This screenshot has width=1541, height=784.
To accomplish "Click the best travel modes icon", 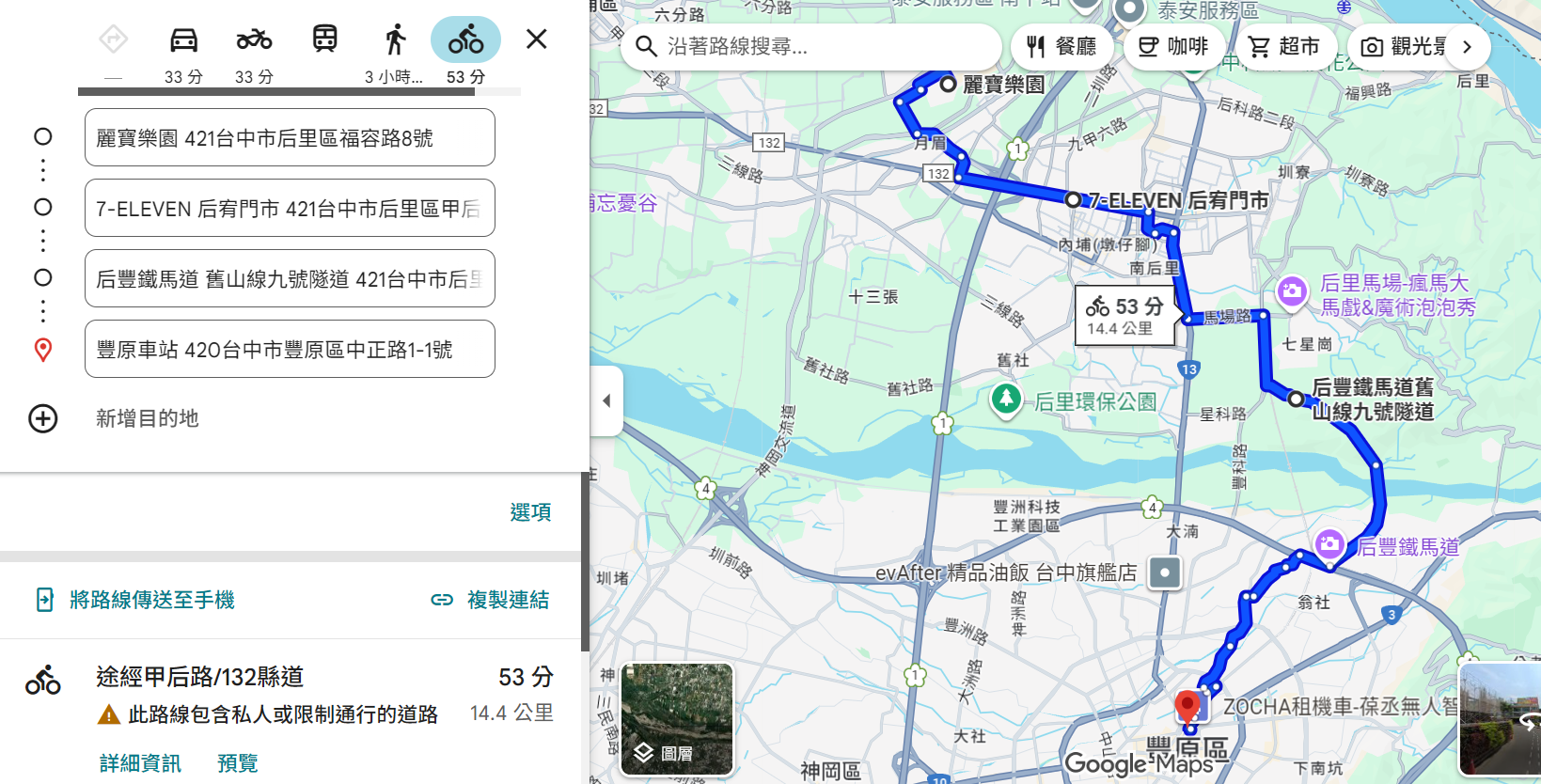I will coord(113,40).
